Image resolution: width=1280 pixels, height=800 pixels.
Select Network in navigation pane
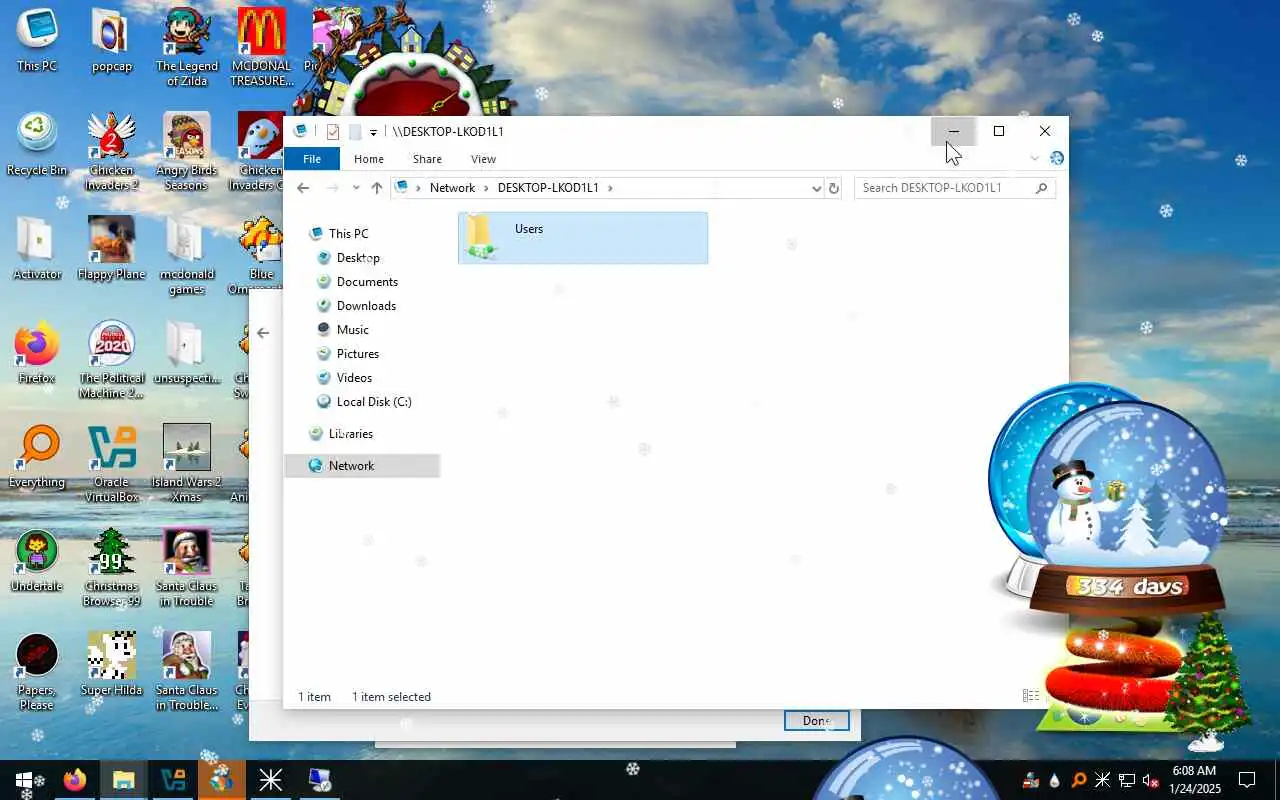point(362,466)
